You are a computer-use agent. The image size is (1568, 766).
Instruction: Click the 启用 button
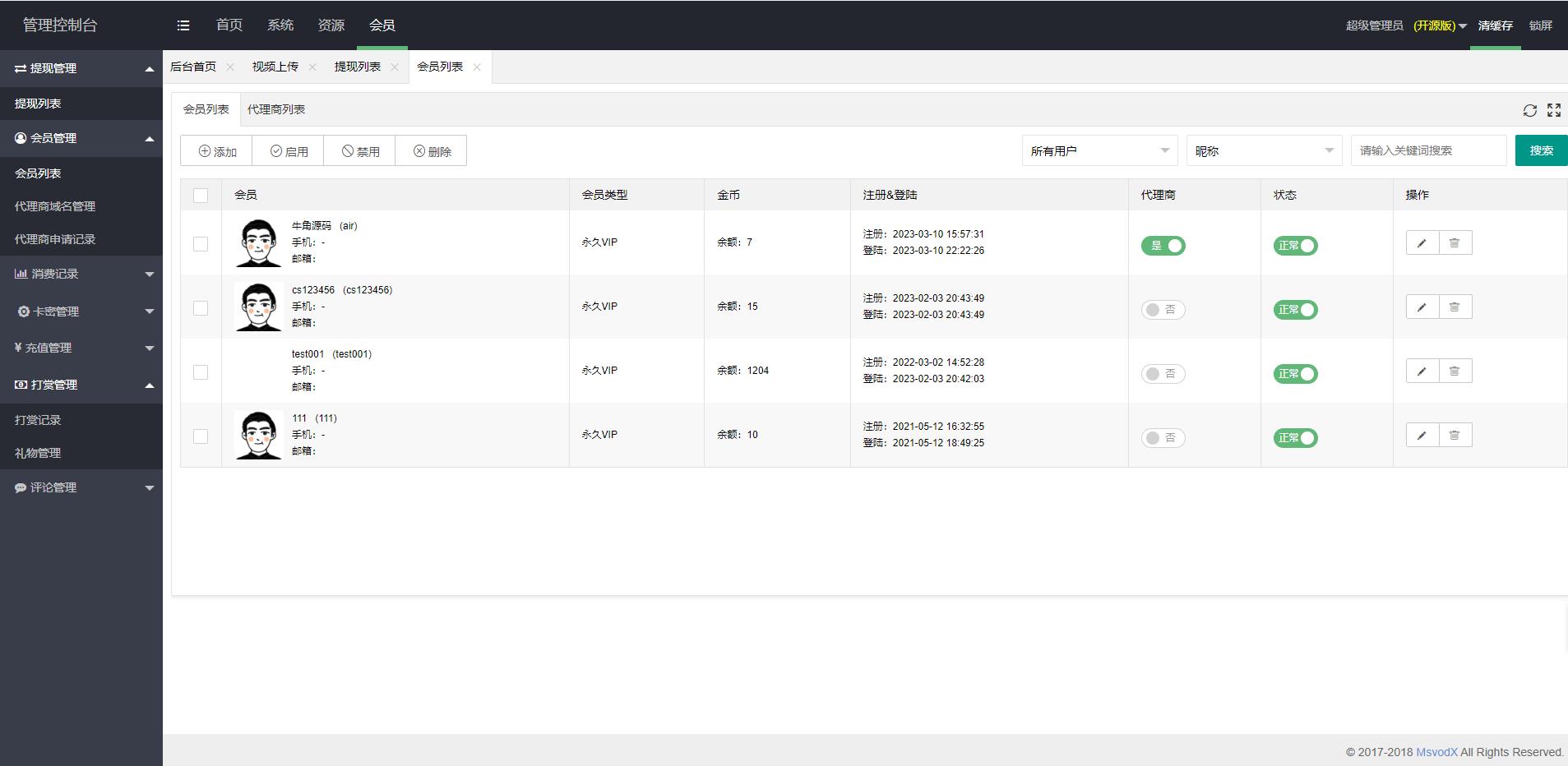[289, 151]
